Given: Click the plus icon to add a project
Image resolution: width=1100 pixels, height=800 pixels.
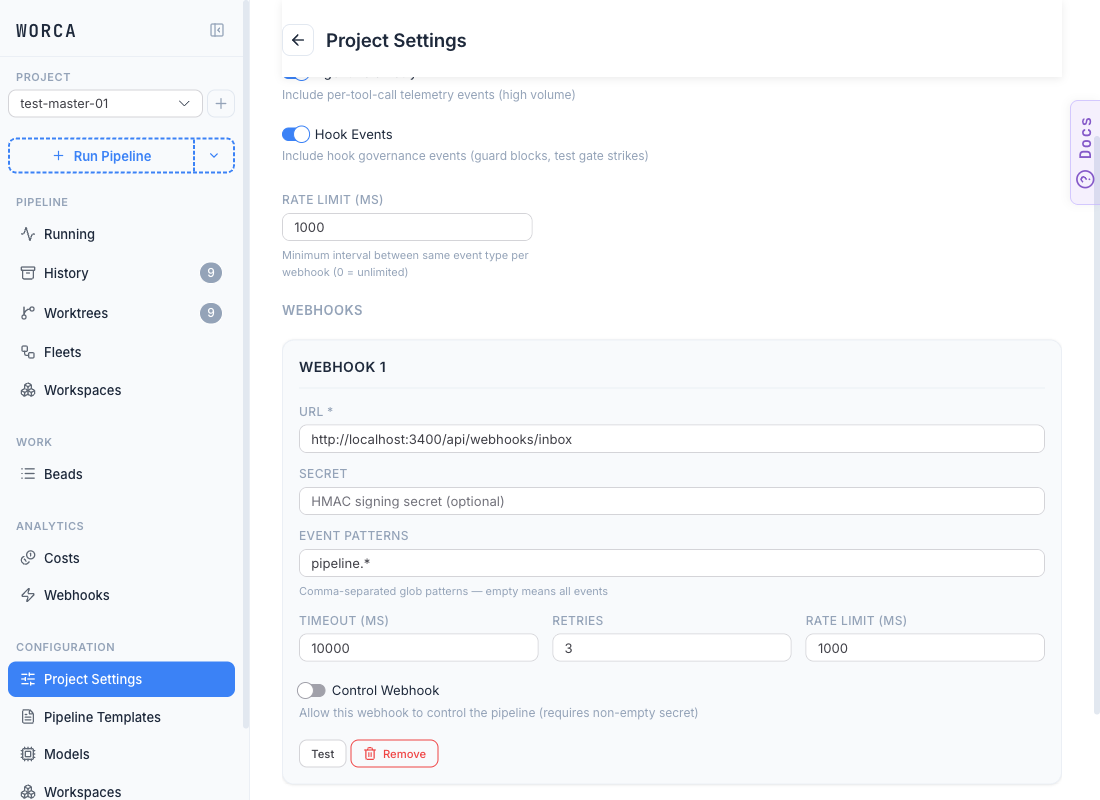Looking at the screenshot, I should point(221,104).
